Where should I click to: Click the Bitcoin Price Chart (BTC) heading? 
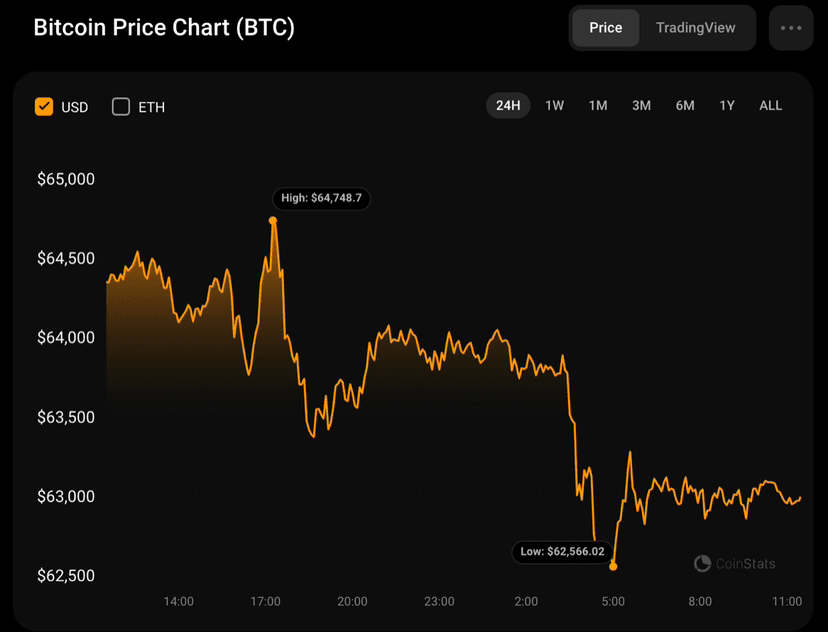164,28
